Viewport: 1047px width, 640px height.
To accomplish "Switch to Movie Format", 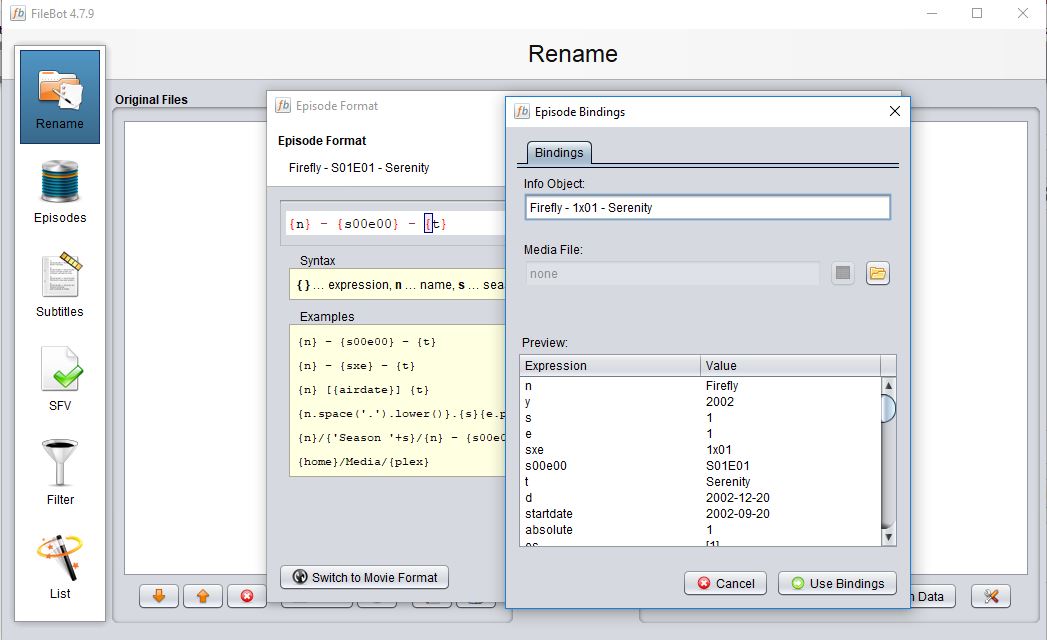I will click(x=365, y=577).
